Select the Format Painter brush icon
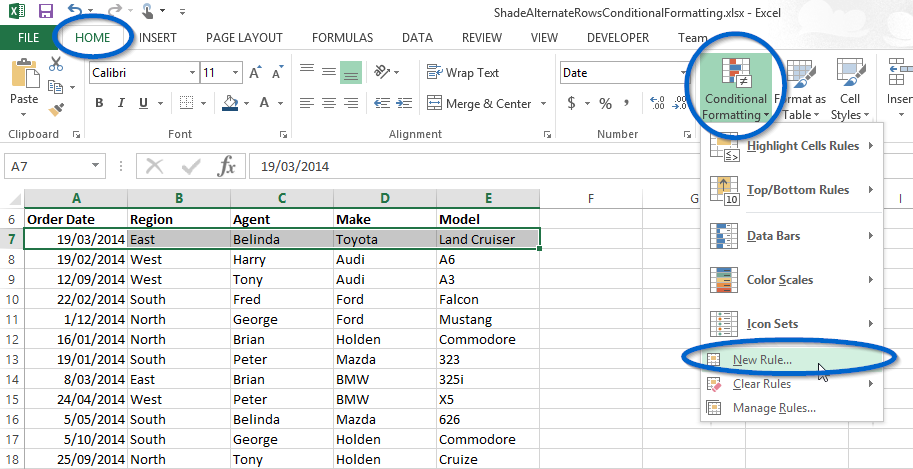The height and width of the screenshot is (469, 913). pos(56,110)
